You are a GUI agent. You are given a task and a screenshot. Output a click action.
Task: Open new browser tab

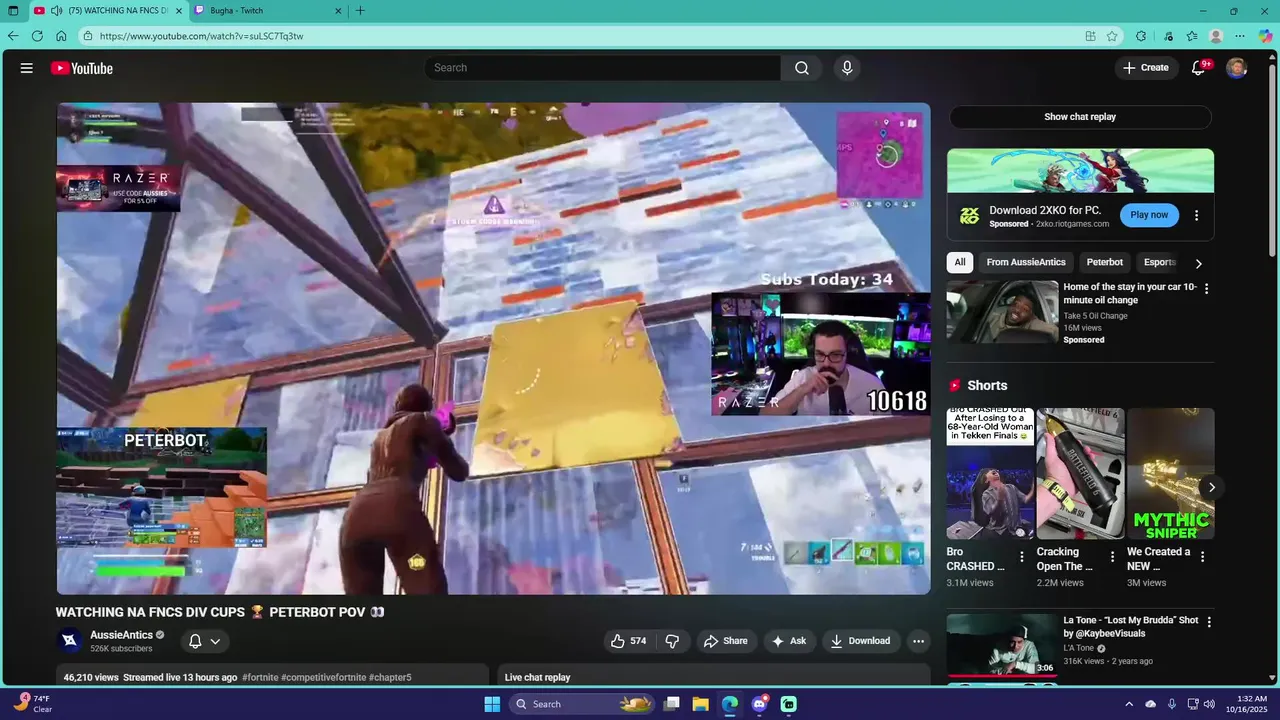tap(360, 11)
